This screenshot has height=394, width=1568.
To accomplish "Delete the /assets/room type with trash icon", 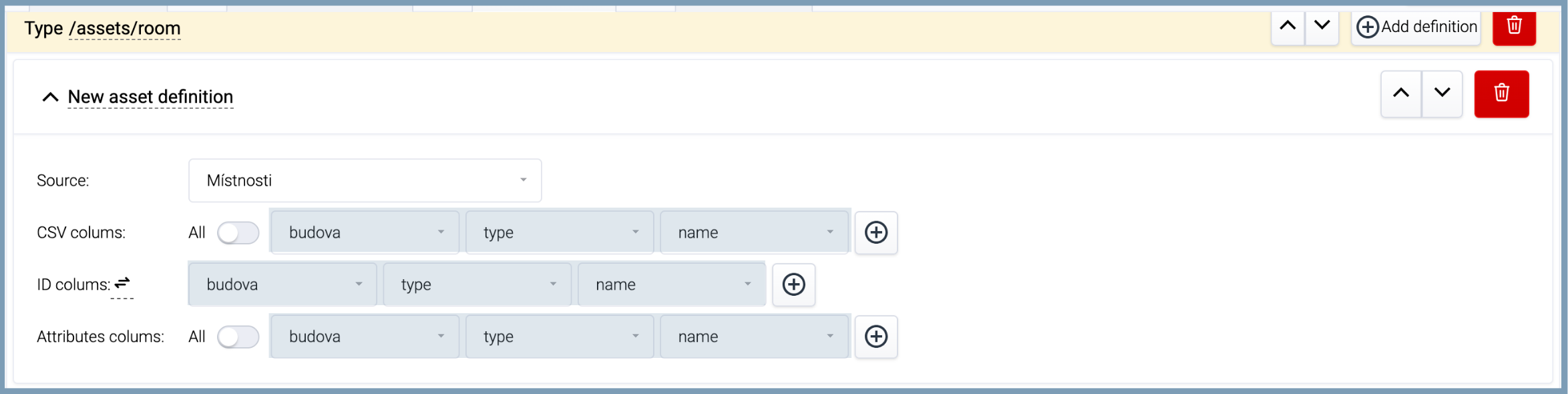I will click(x=1514, y=27).
